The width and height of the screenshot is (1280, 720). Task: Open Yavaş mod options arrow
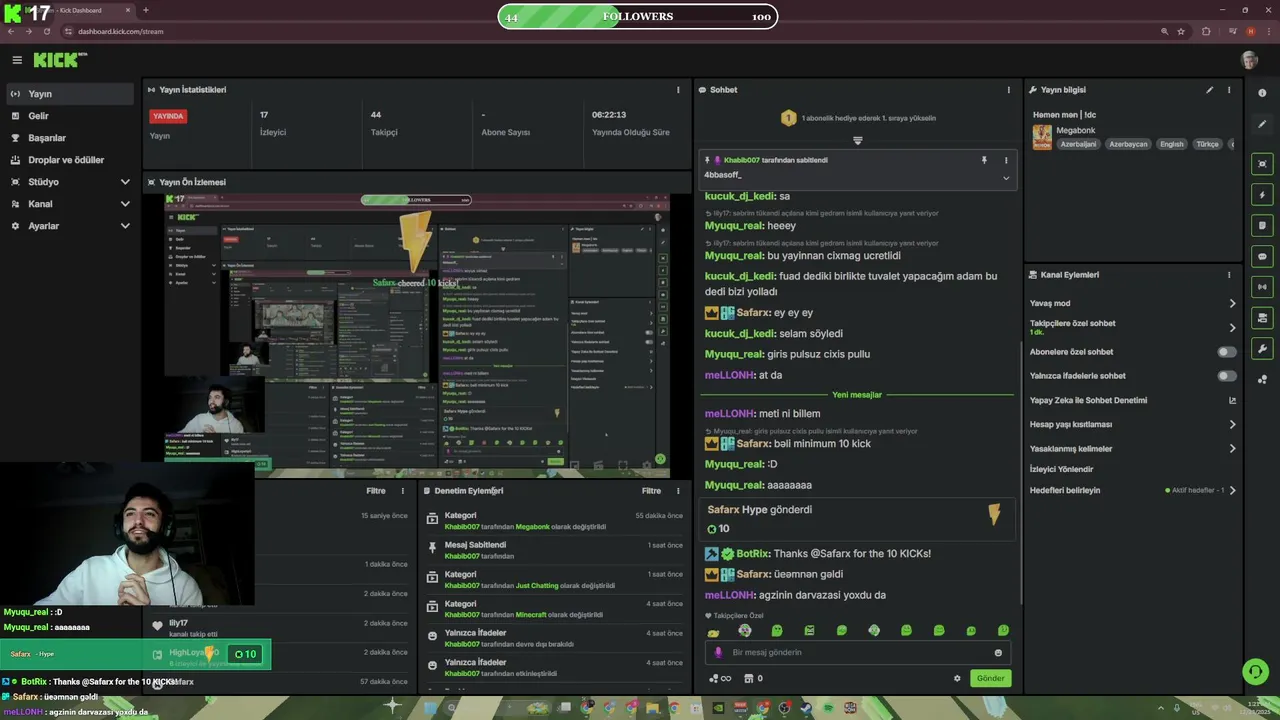[x=1232, y=303]
